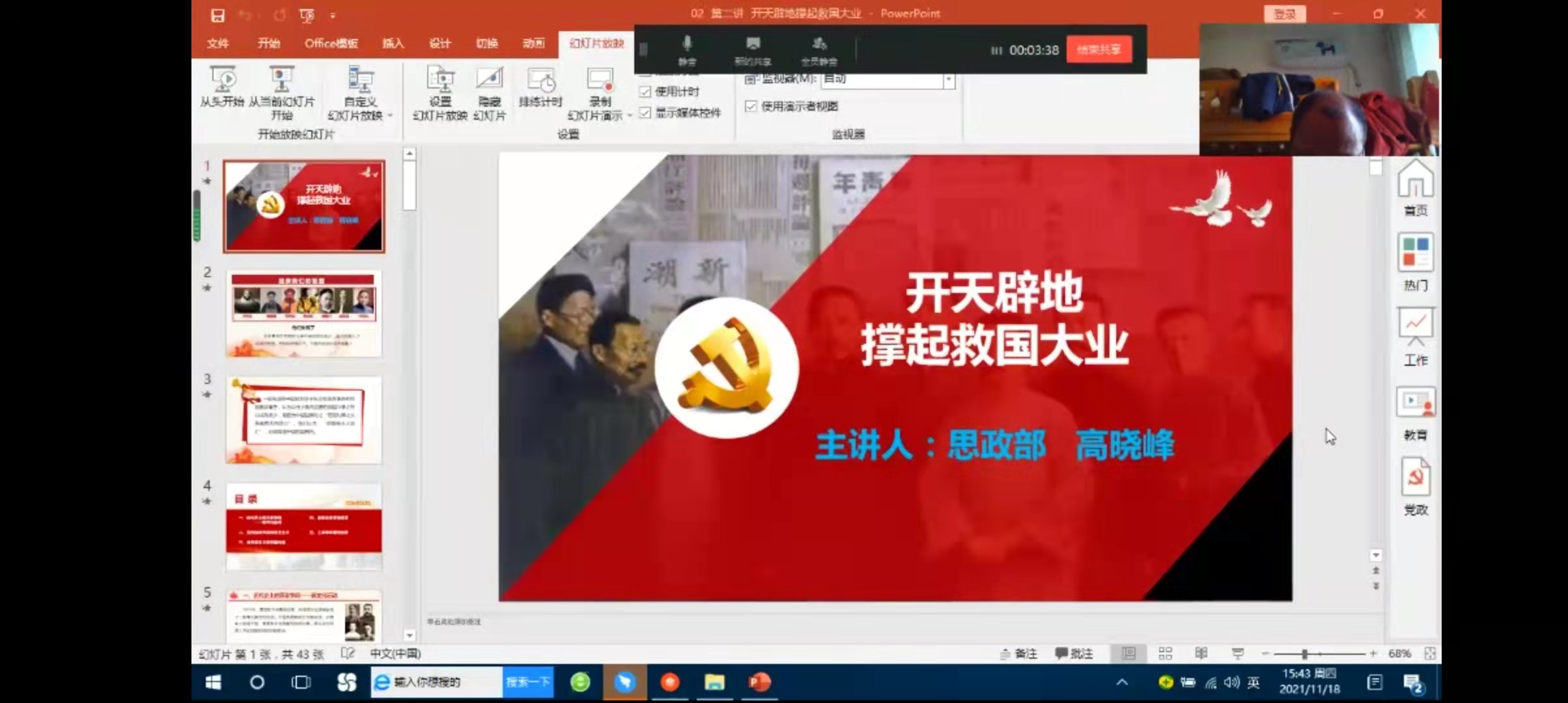Select slide 4 目录 thumbnail
This screenshot has width=1568, height=703.
[303, 526]
